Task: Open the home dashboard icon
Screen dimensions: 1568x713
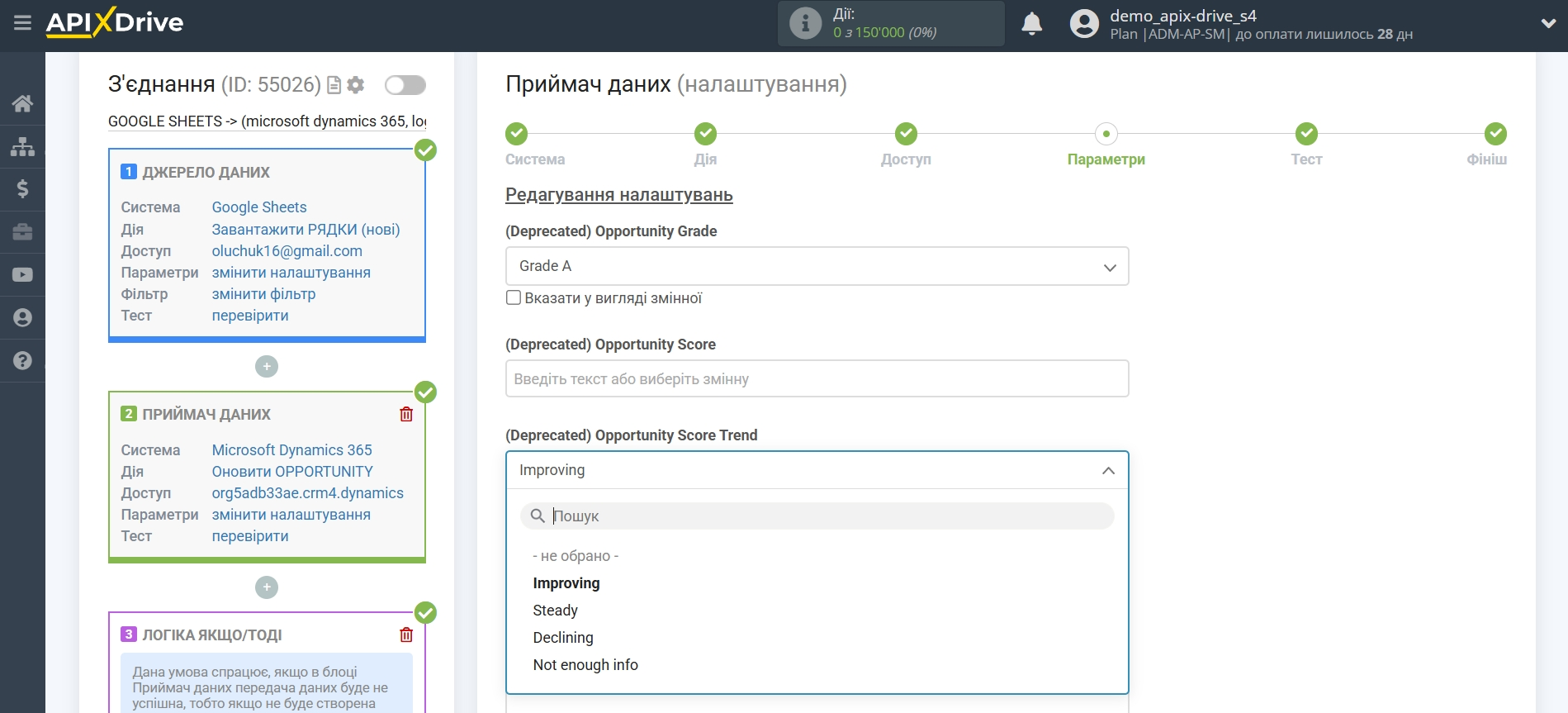Action: [x=22, y=103]
